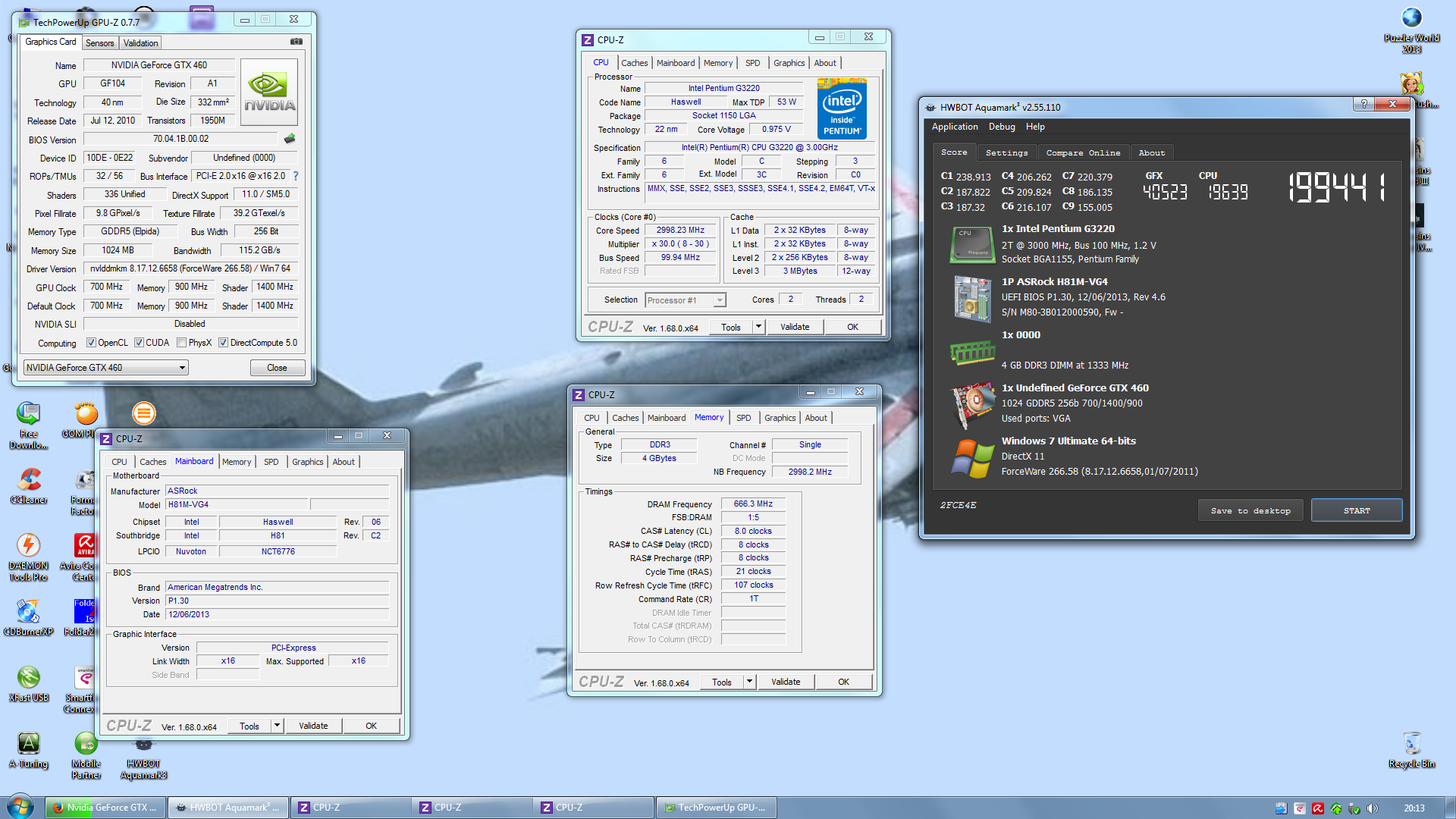
Task: Expand Tools arrow in CPU tab window
Action: [x=758, y=327]
